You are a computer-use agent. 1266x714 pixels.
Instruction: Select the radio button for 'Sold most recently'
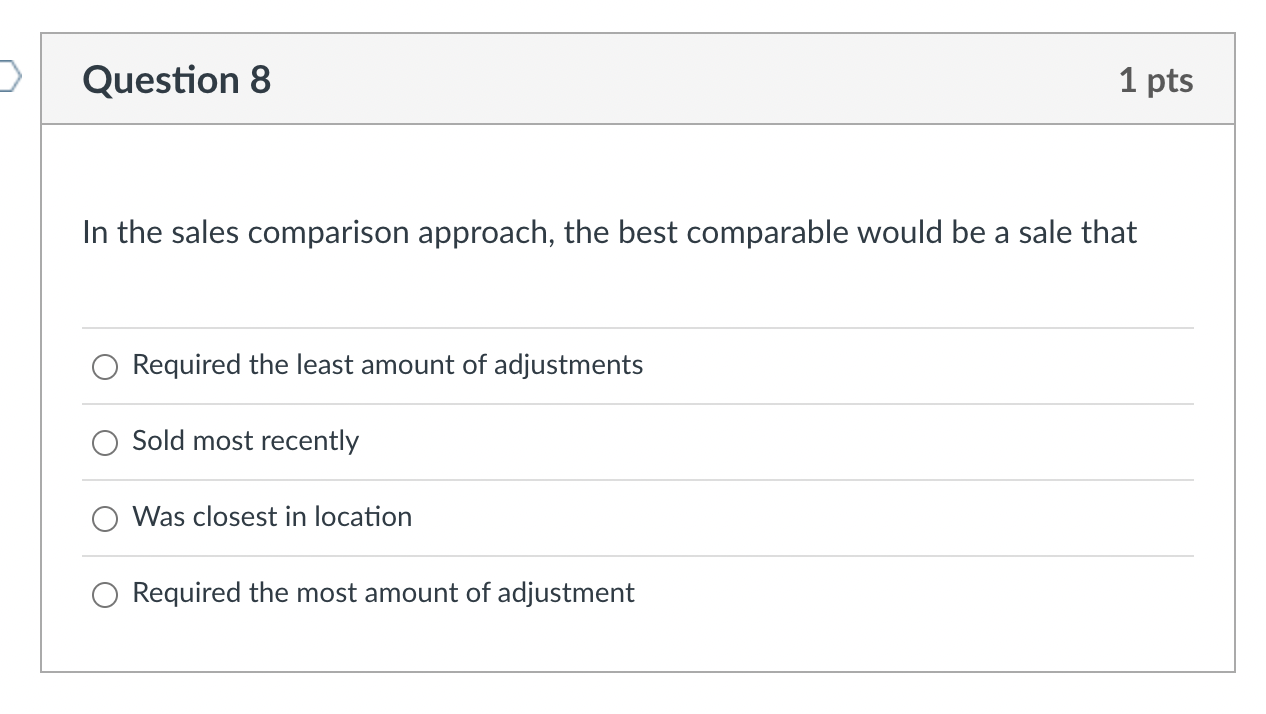tap(104, 442)
